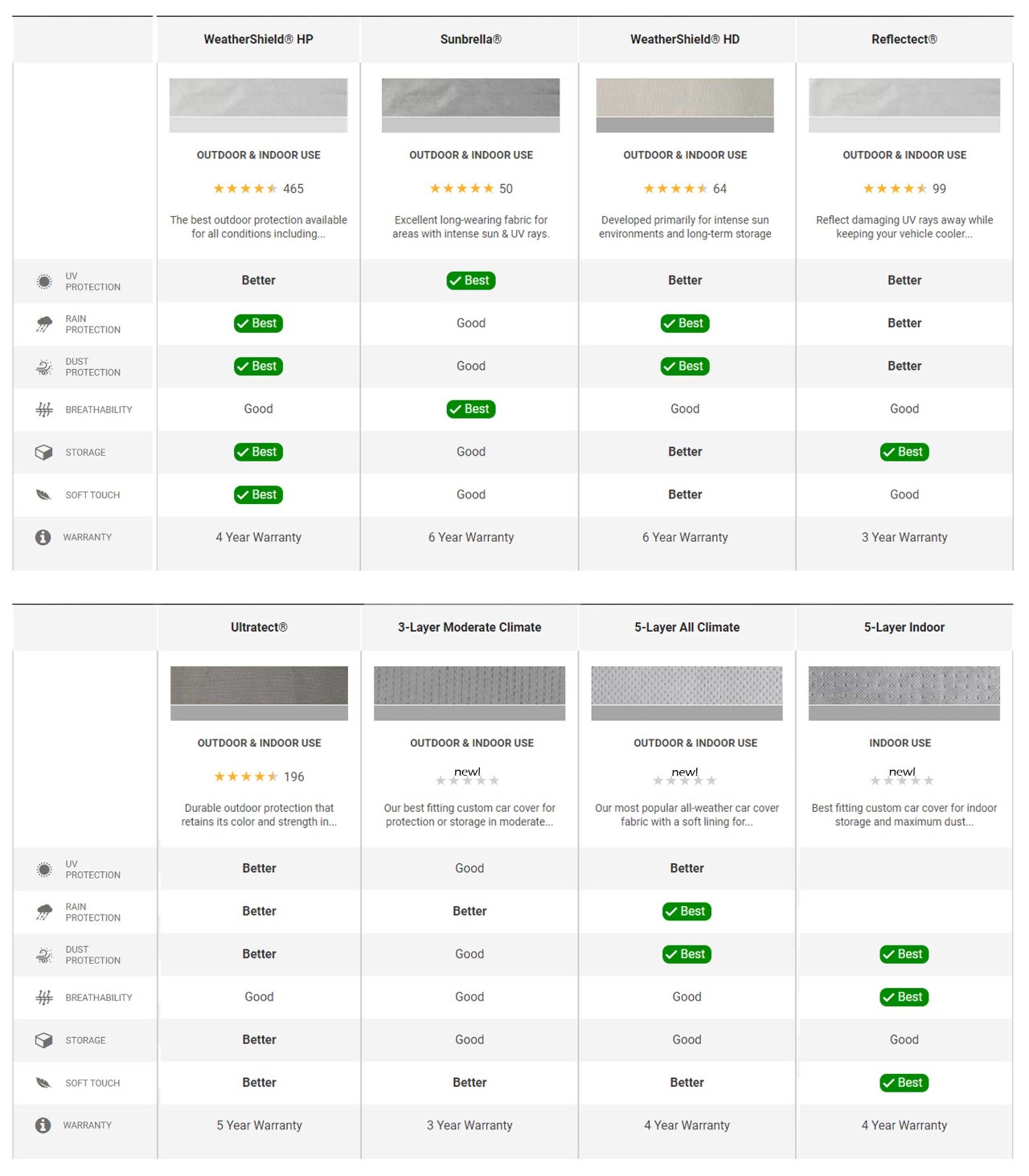Viewport: 1029px width, 1176px height.
Task: Click the Sunbrella Breathability Best badge
Action: [471, 409]
